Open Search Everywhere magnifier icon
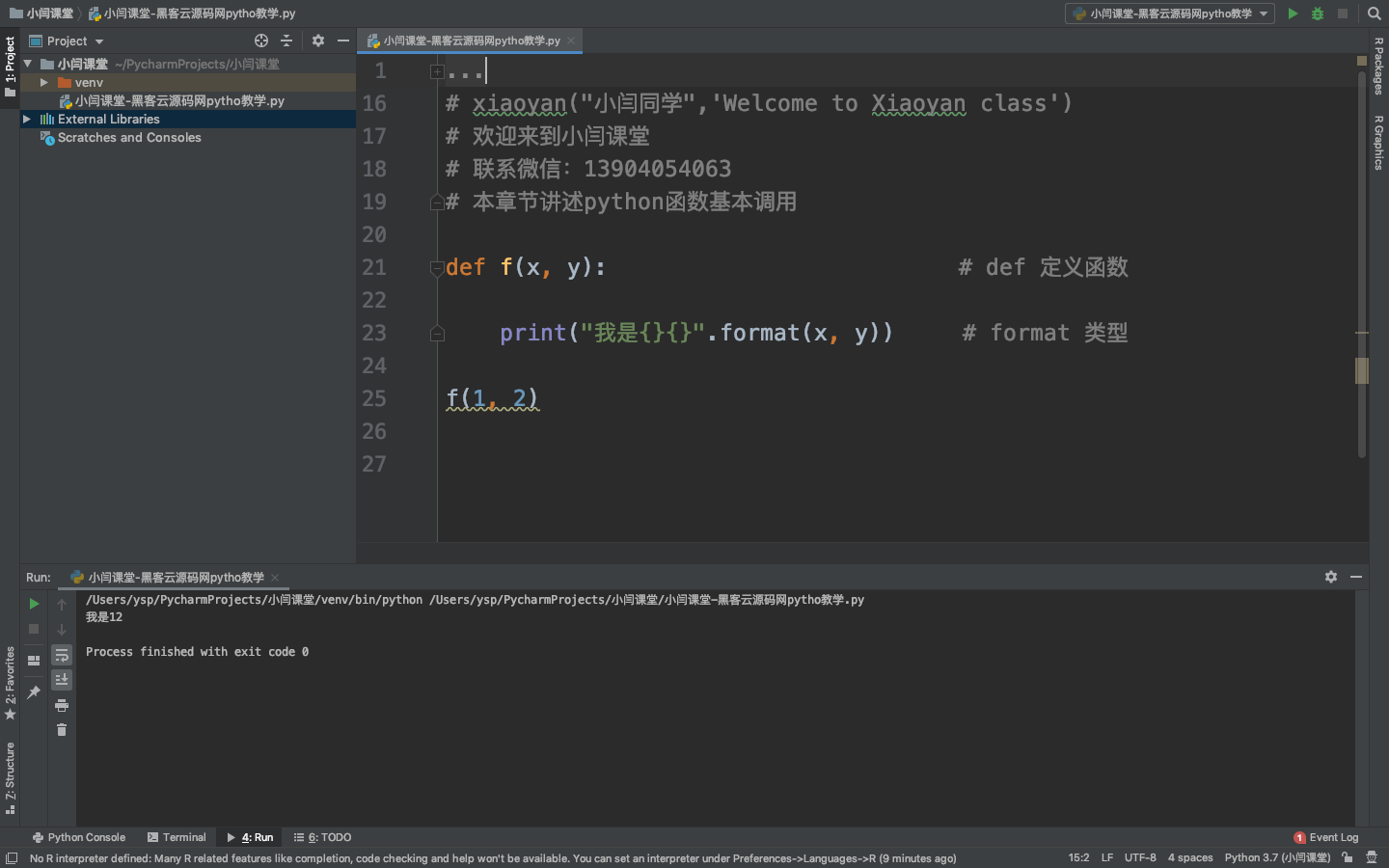 coord(1375,14)
